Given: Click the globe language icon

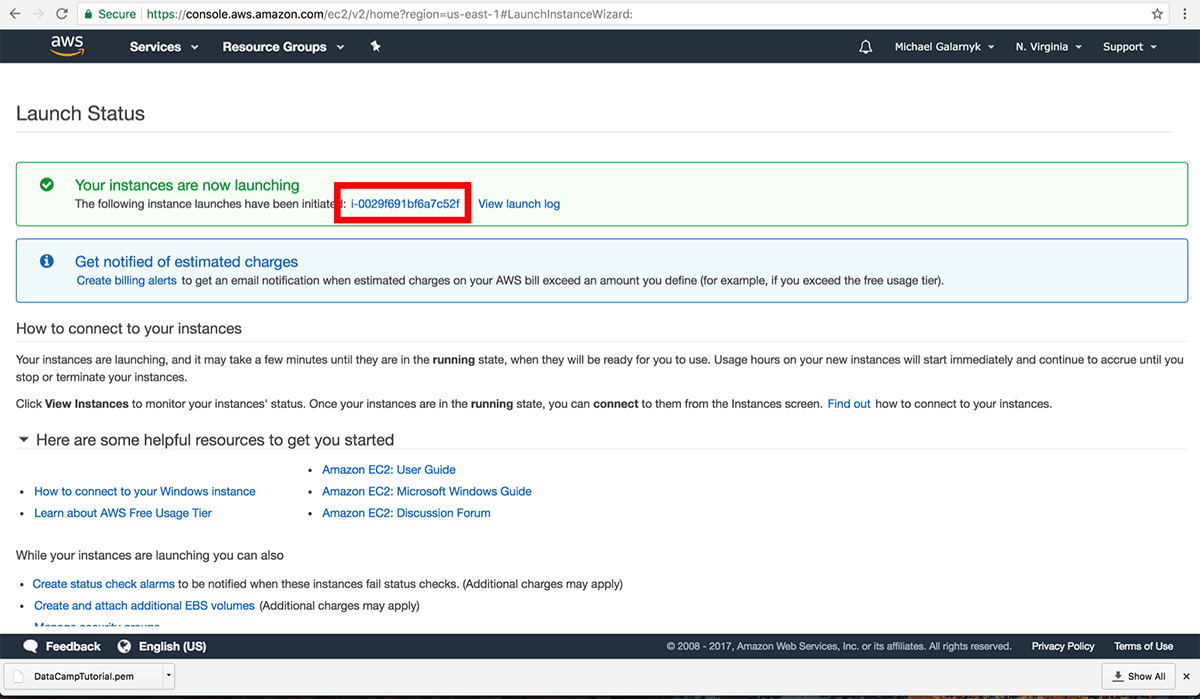Looking at the screenshot, I should [123, 646].
